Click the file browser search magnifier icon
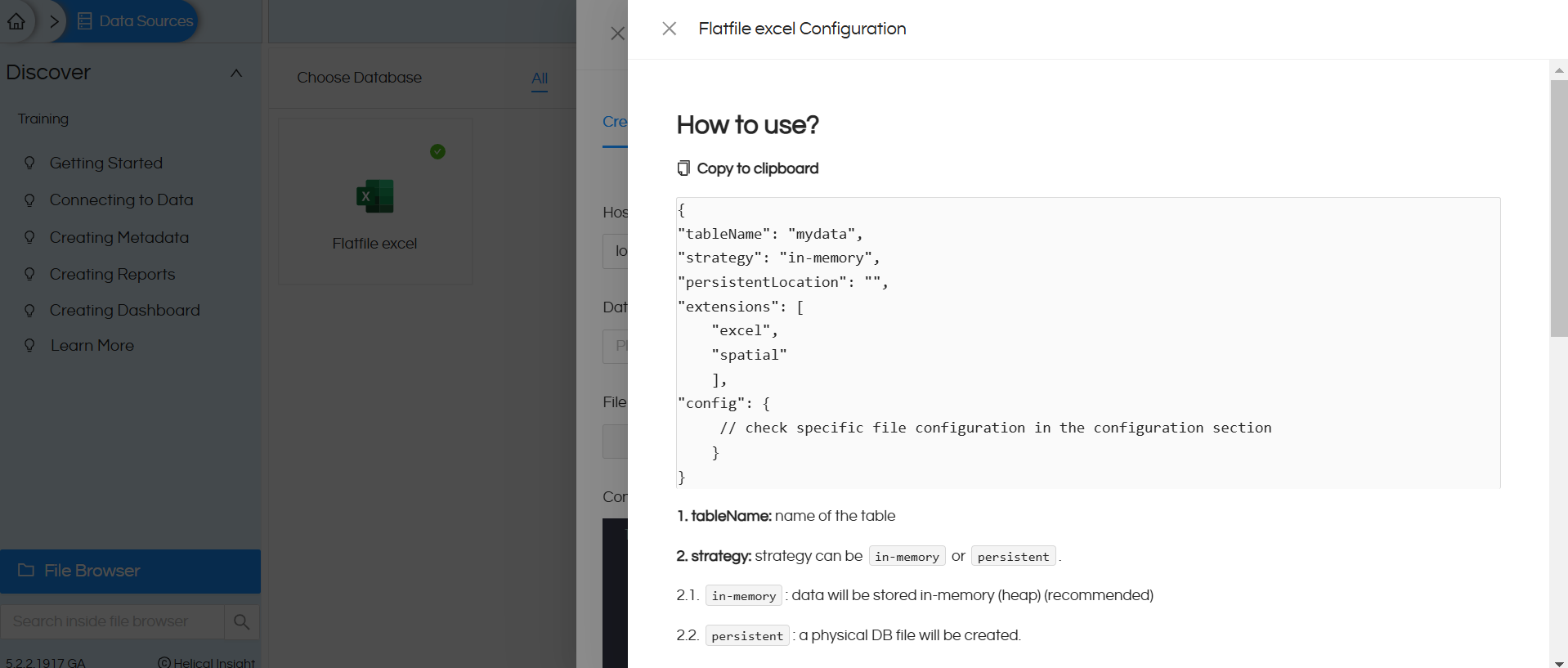1568x668 pixels. (x=241, y=621)
